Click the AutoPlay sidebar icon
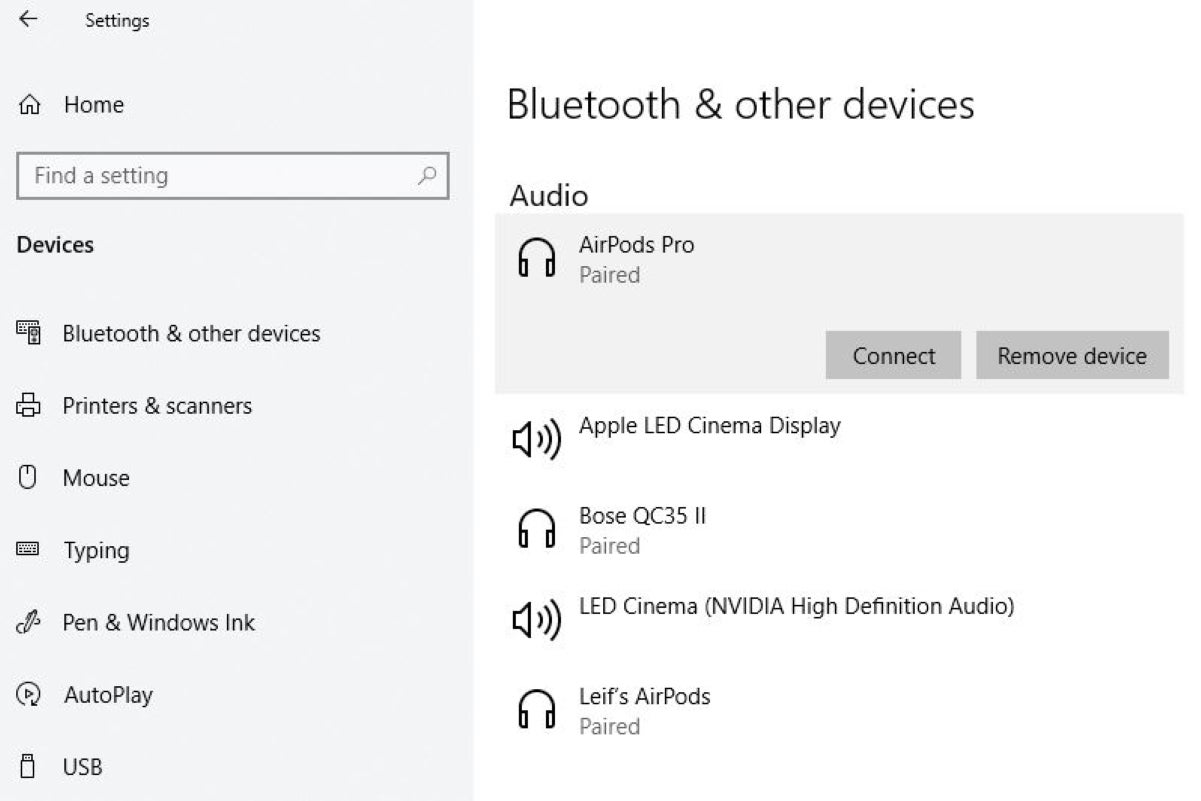The image size is (1201, 801). click(x=28, y=694)
